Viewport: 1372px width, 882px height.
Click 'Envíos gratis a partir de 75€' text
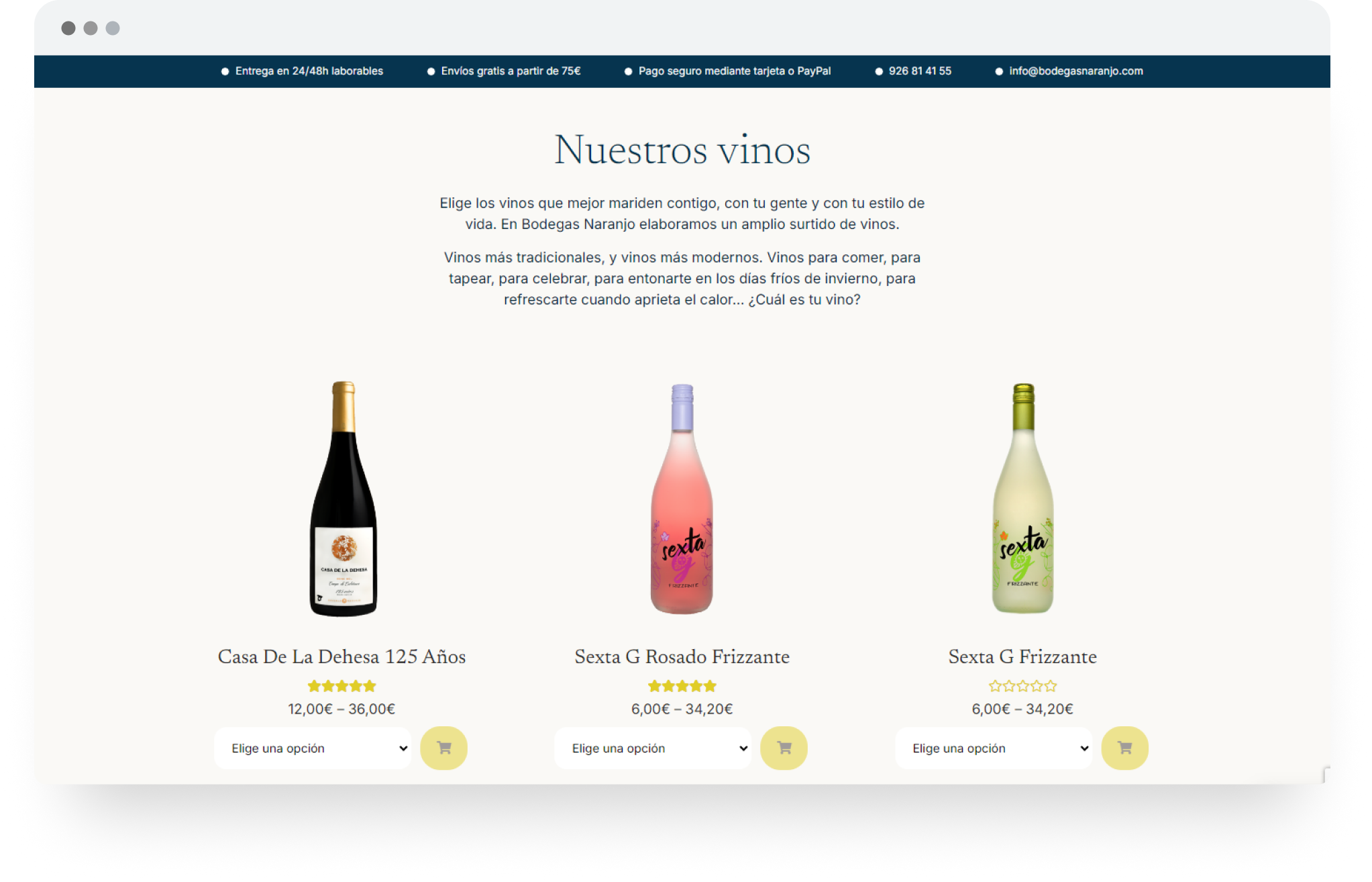coord(511,71)
